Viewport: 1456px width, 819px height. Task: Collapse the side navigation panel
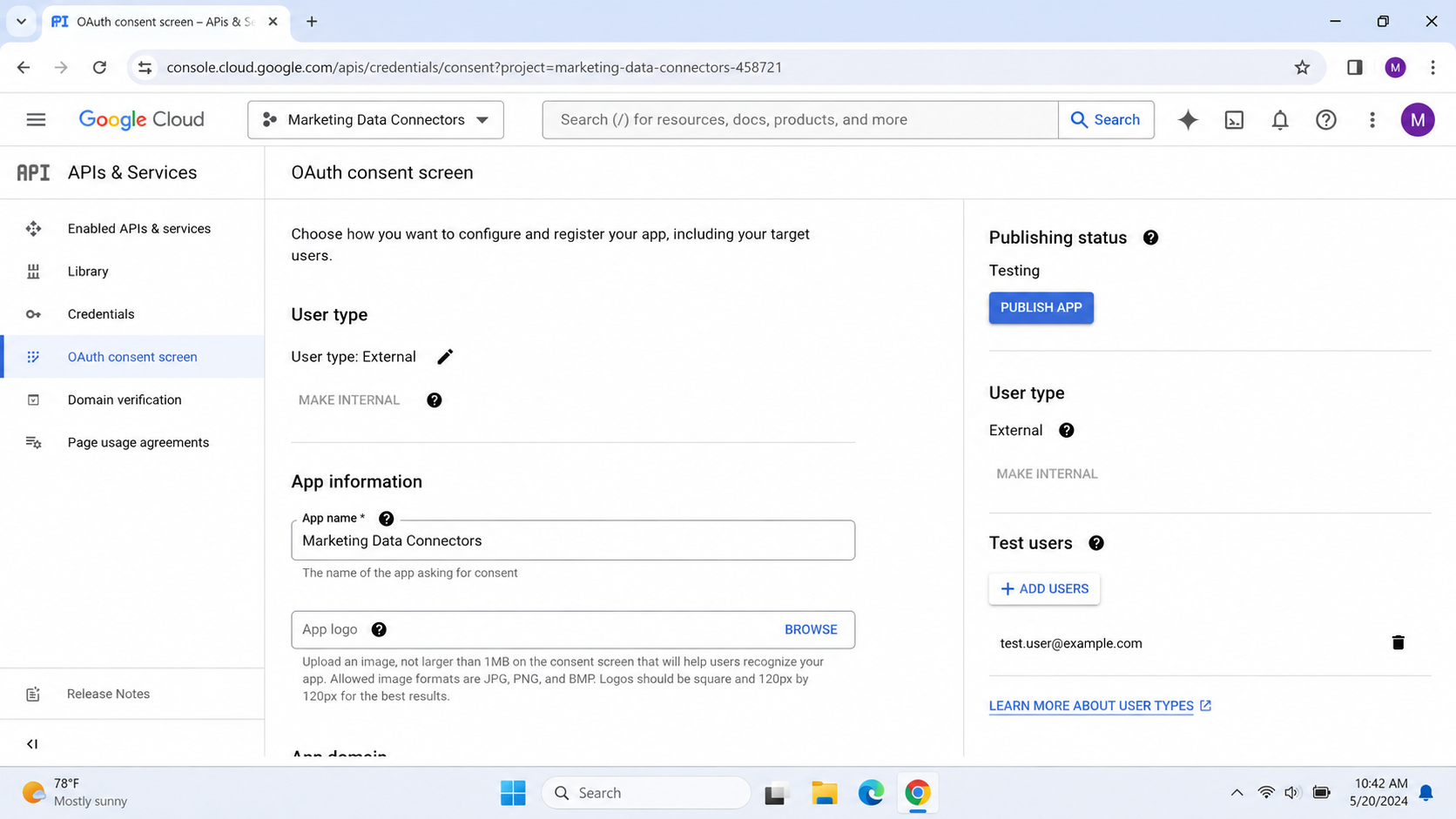(32, 744)
